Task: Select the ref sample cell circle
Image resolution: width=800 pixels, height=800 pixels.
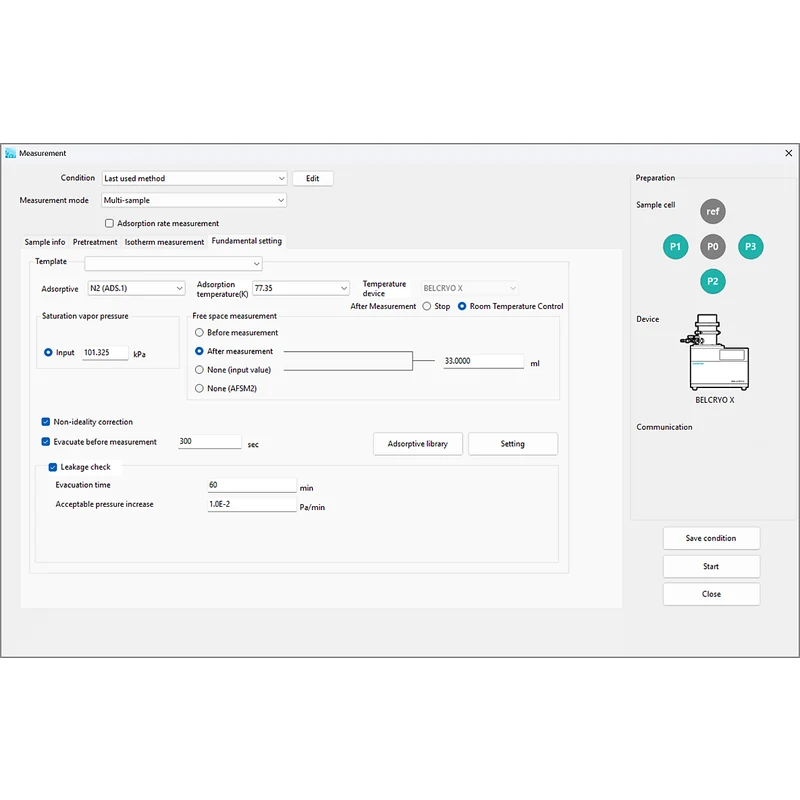Action: coord(712,211)
